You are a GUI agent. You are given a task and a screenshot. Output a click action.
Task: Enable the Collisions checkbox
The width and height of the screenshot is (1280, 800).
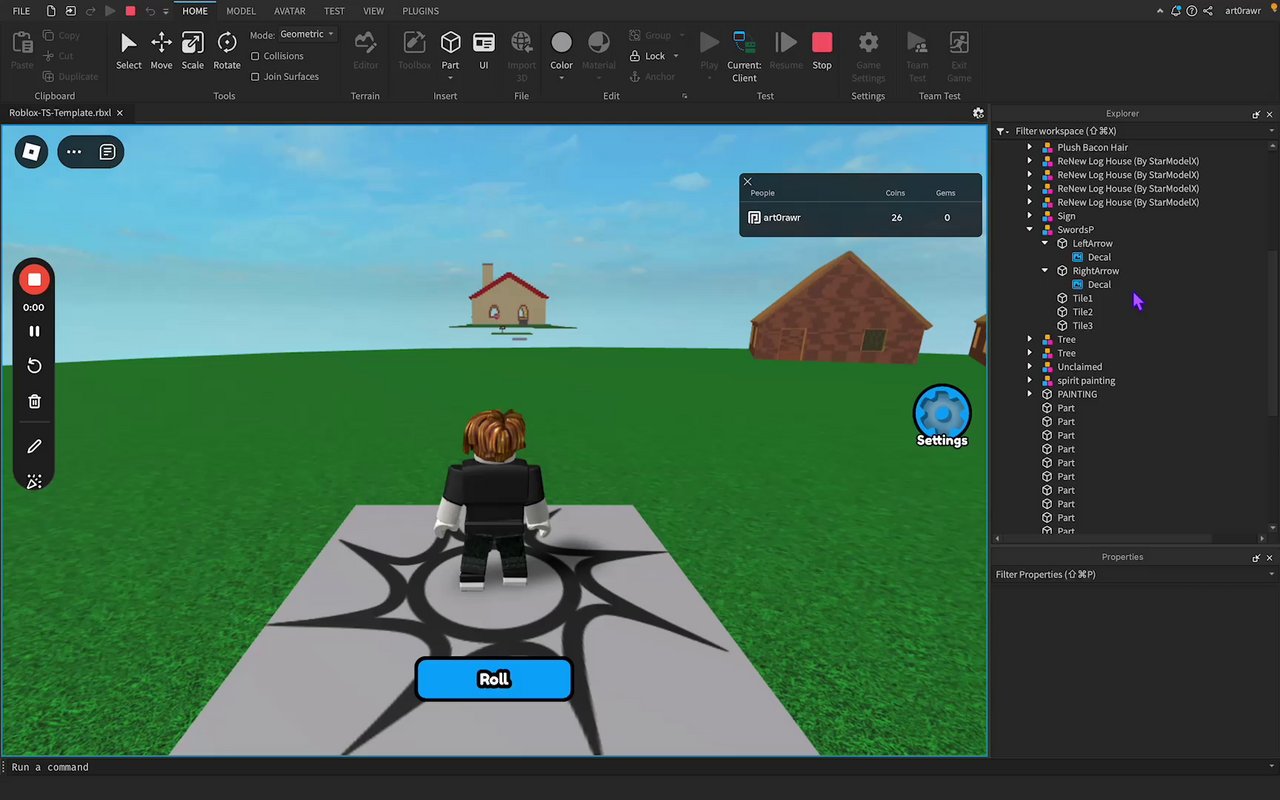[255, 56]
